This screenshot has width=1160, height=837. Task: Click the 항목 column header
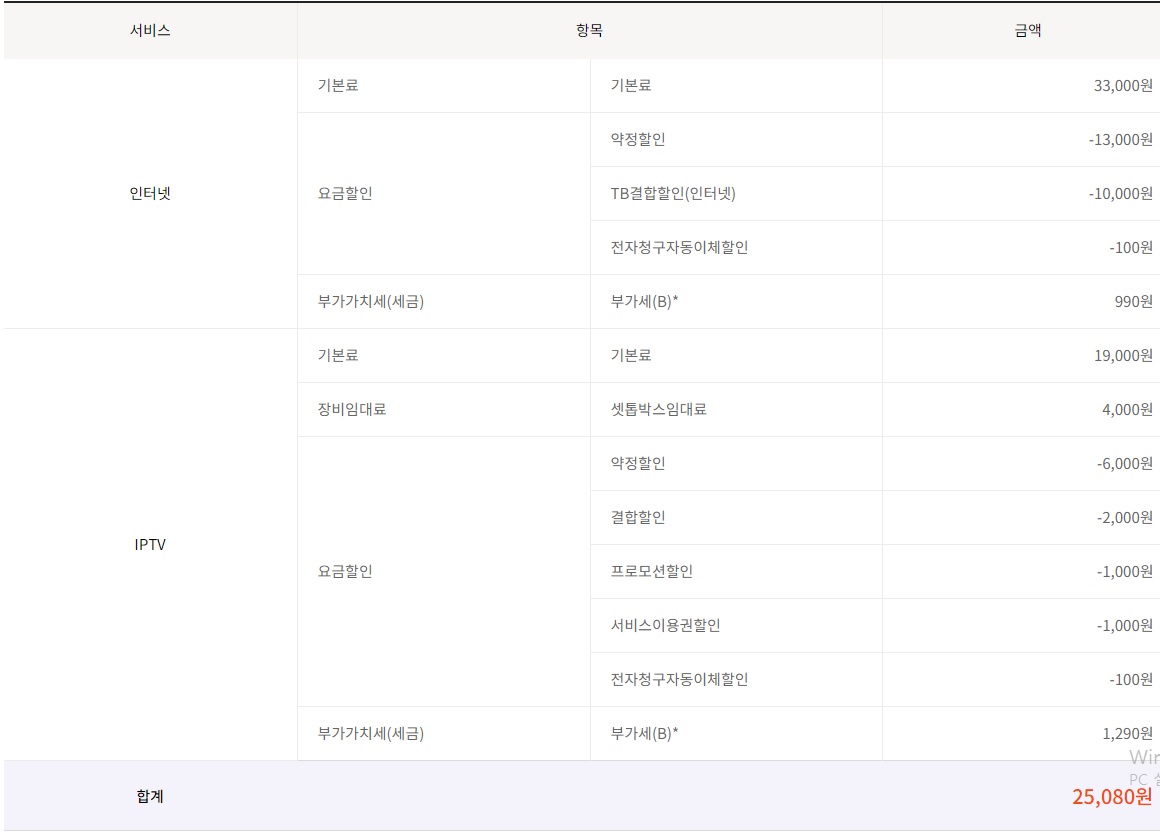[589, 31]
